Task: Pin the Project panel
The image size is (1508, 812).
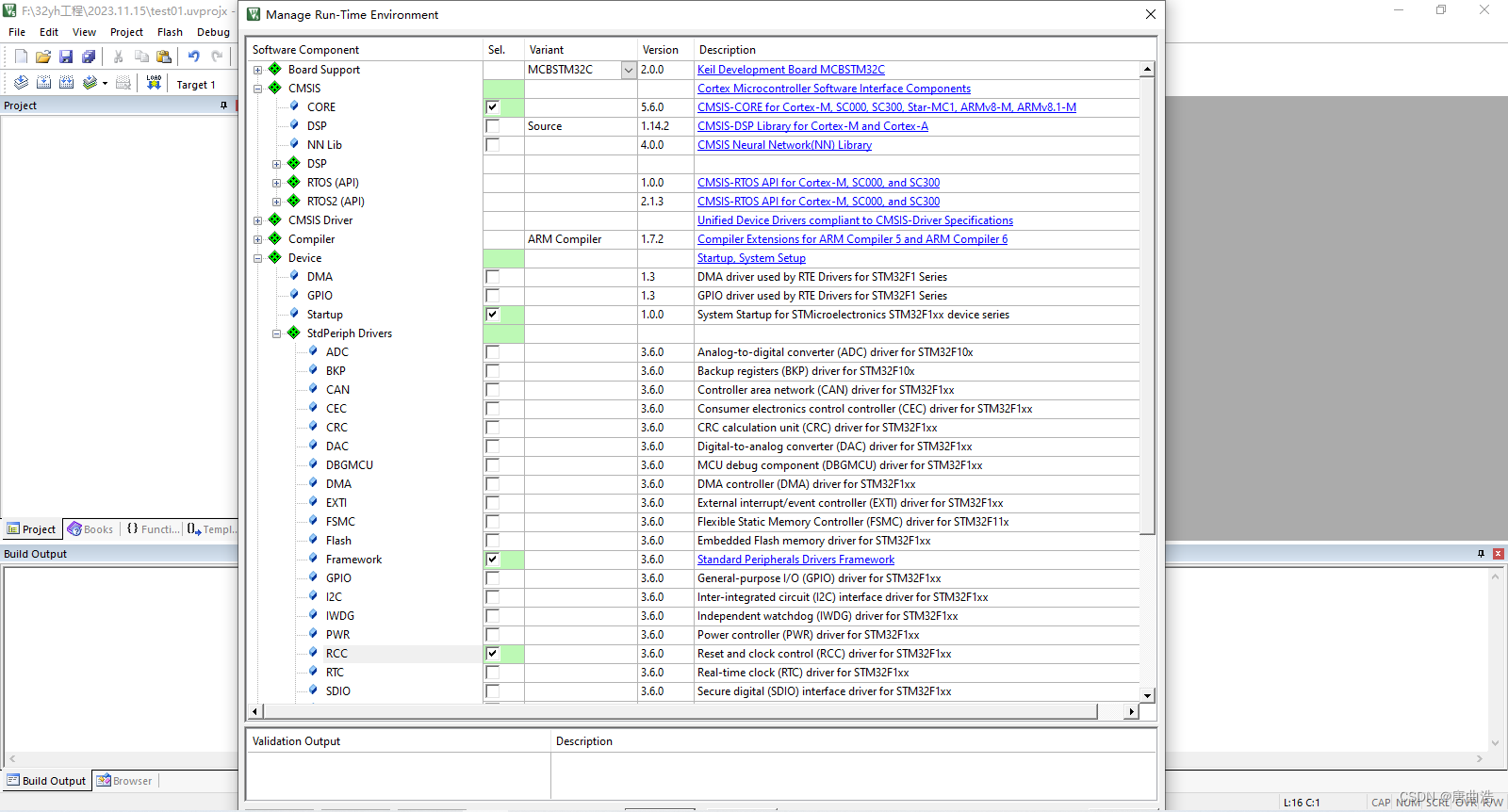Action: (223, 106)
